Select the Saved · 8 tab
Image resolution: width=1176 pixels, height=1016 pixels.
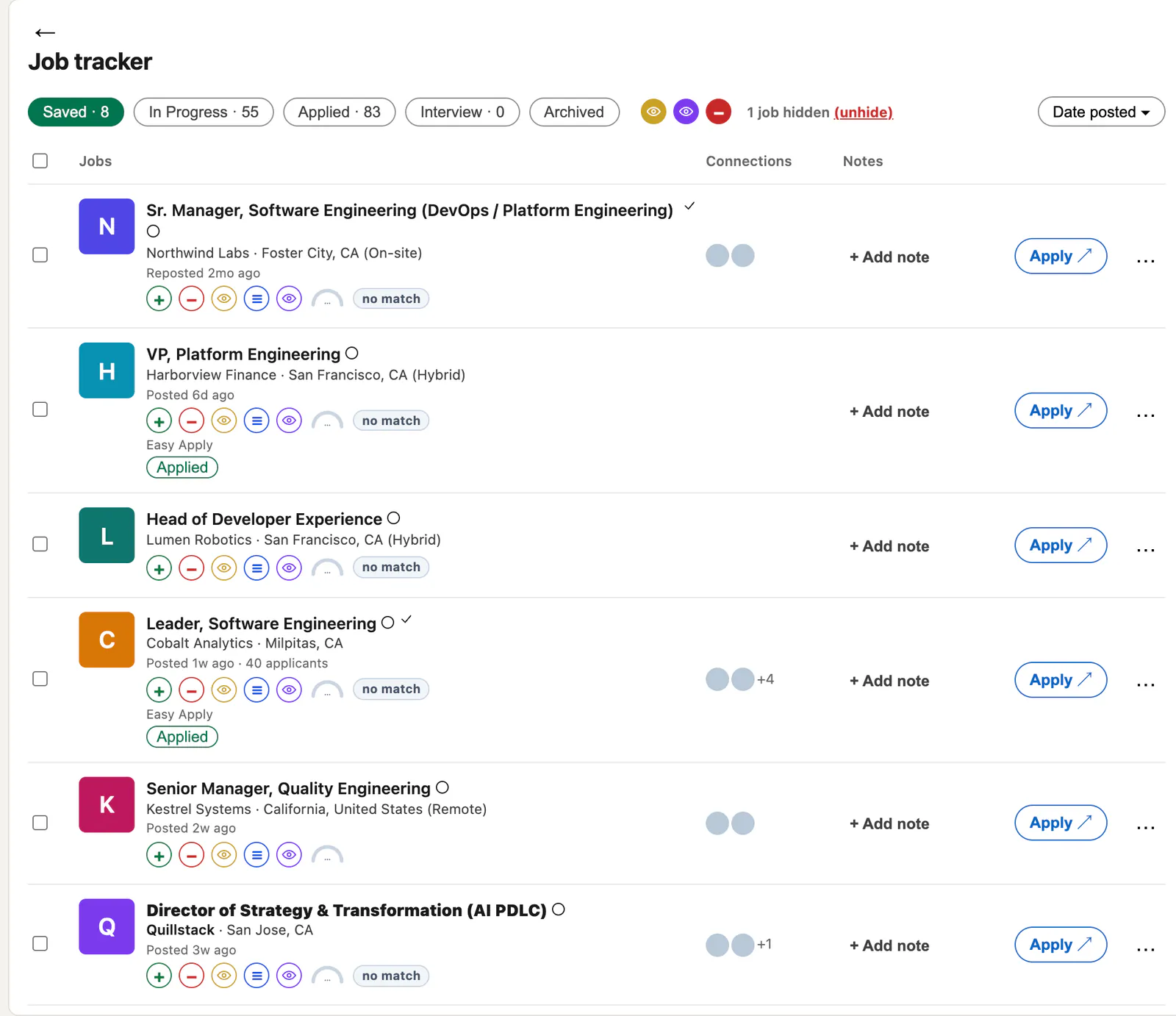pos(76,112)
